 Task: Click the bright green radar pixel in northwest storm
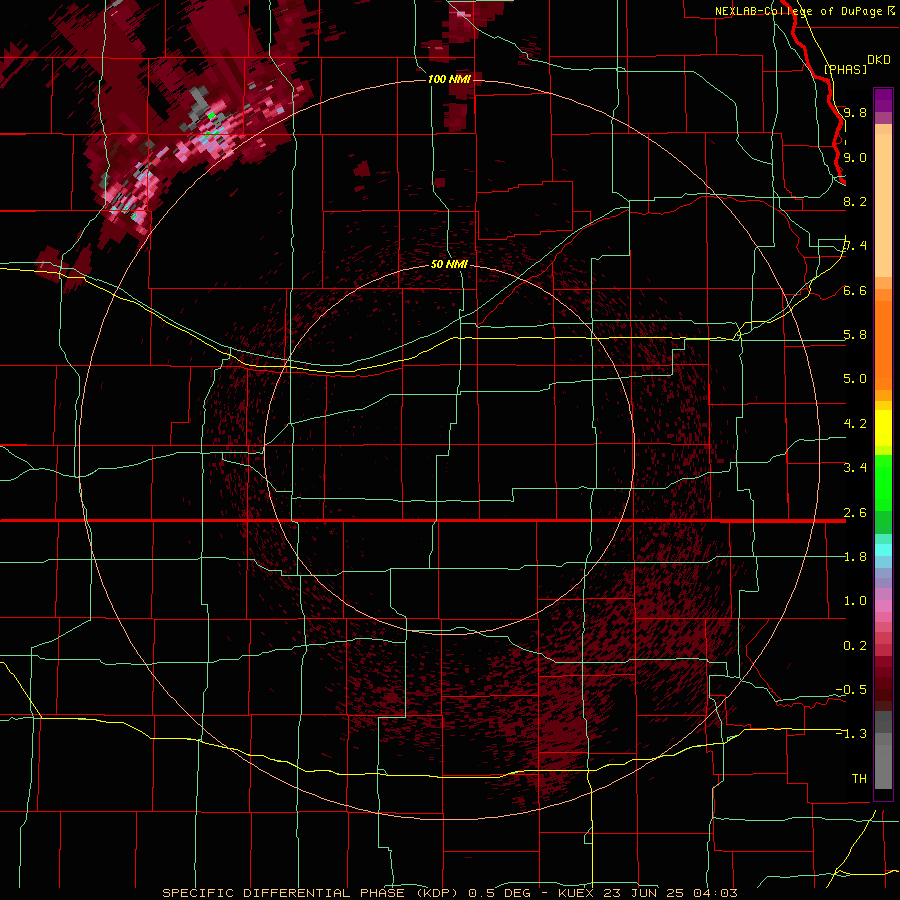tap(211, 116)
